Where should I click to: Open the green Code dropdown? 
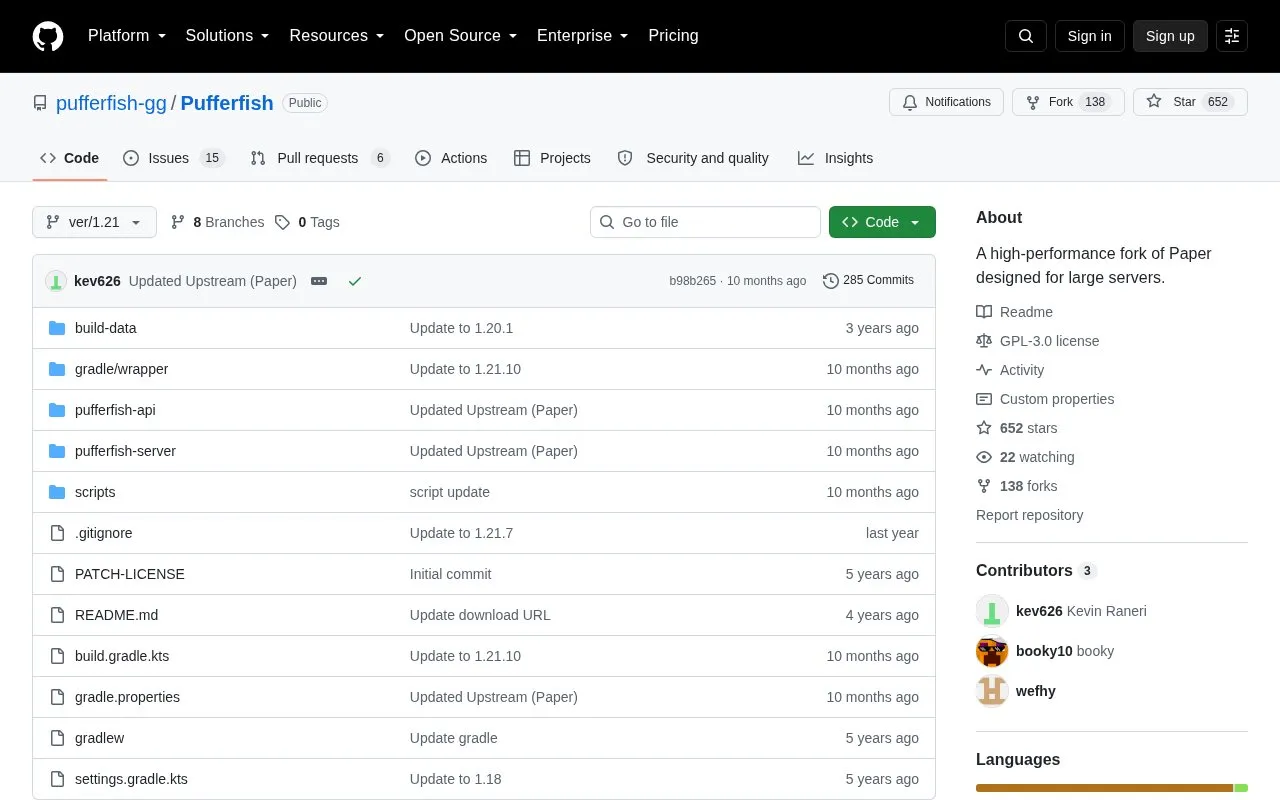882,222
